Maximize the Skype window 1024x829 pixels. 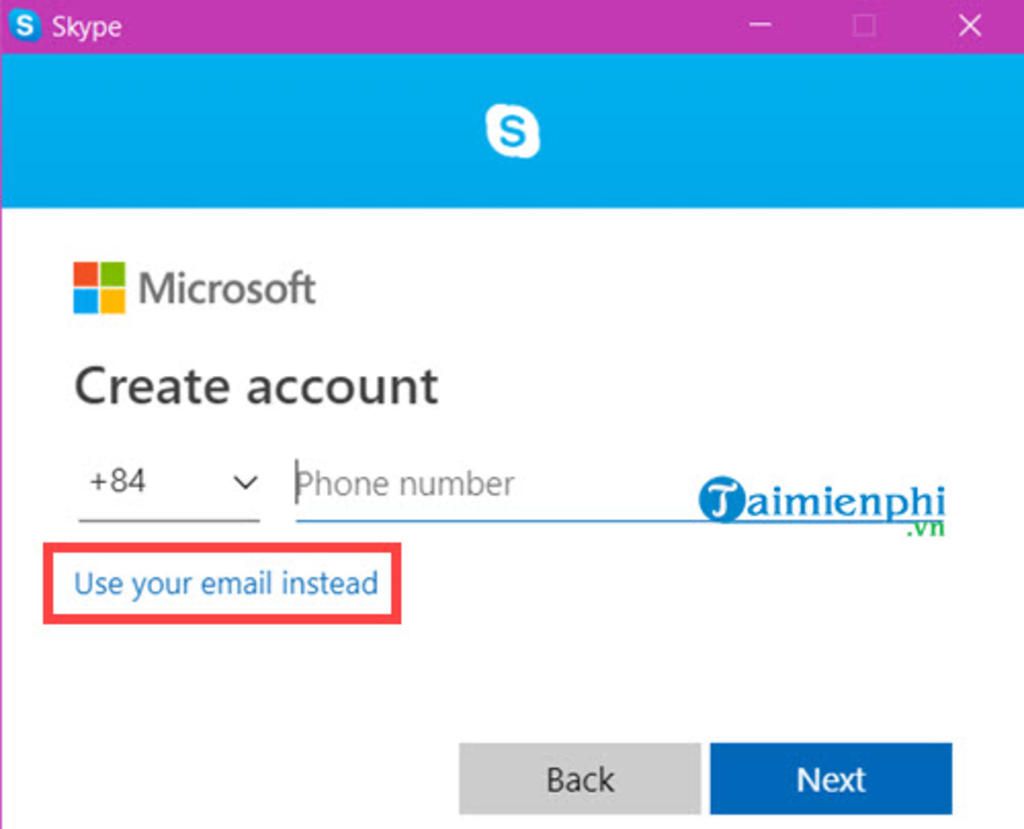point(864,26)
